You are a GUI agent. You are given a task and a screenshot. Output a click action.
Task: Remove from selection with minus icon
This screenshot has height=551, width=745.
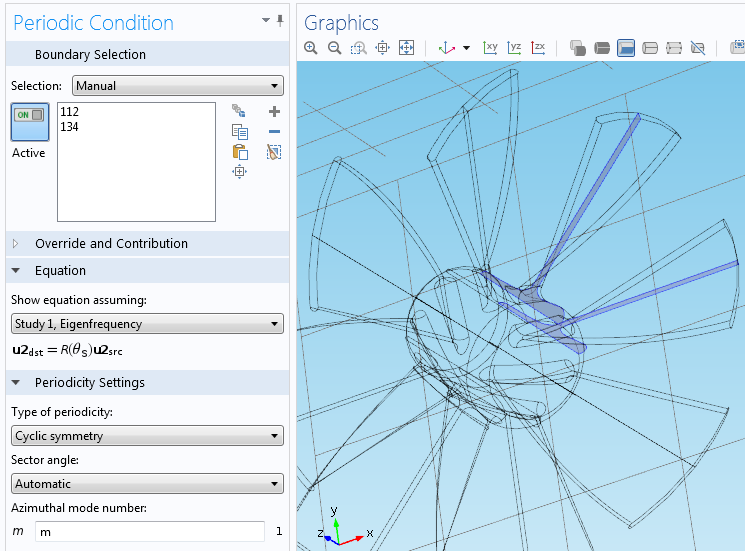point(274,132)
